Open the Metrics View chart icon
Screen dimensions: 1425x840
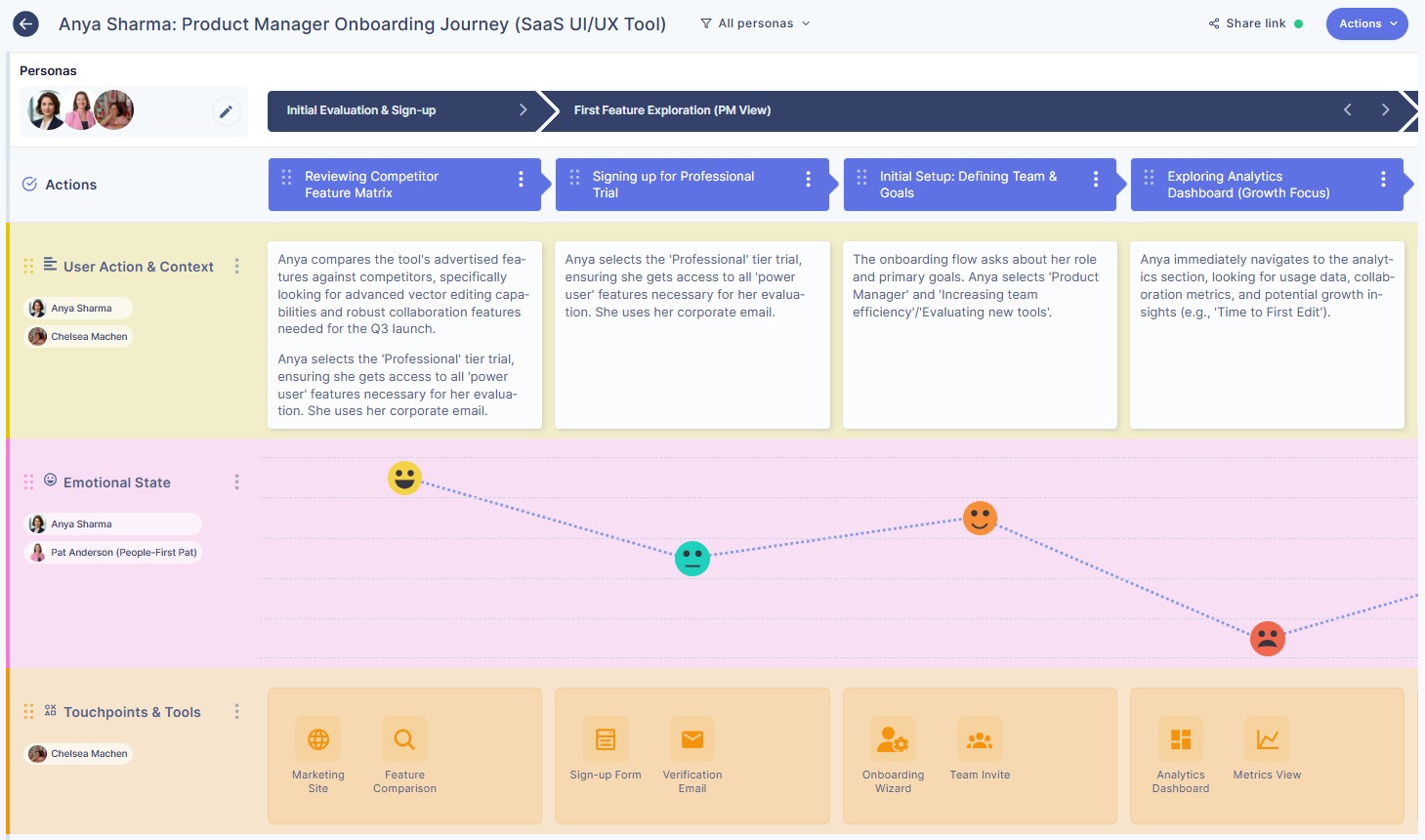click(x=1267, y=738)
